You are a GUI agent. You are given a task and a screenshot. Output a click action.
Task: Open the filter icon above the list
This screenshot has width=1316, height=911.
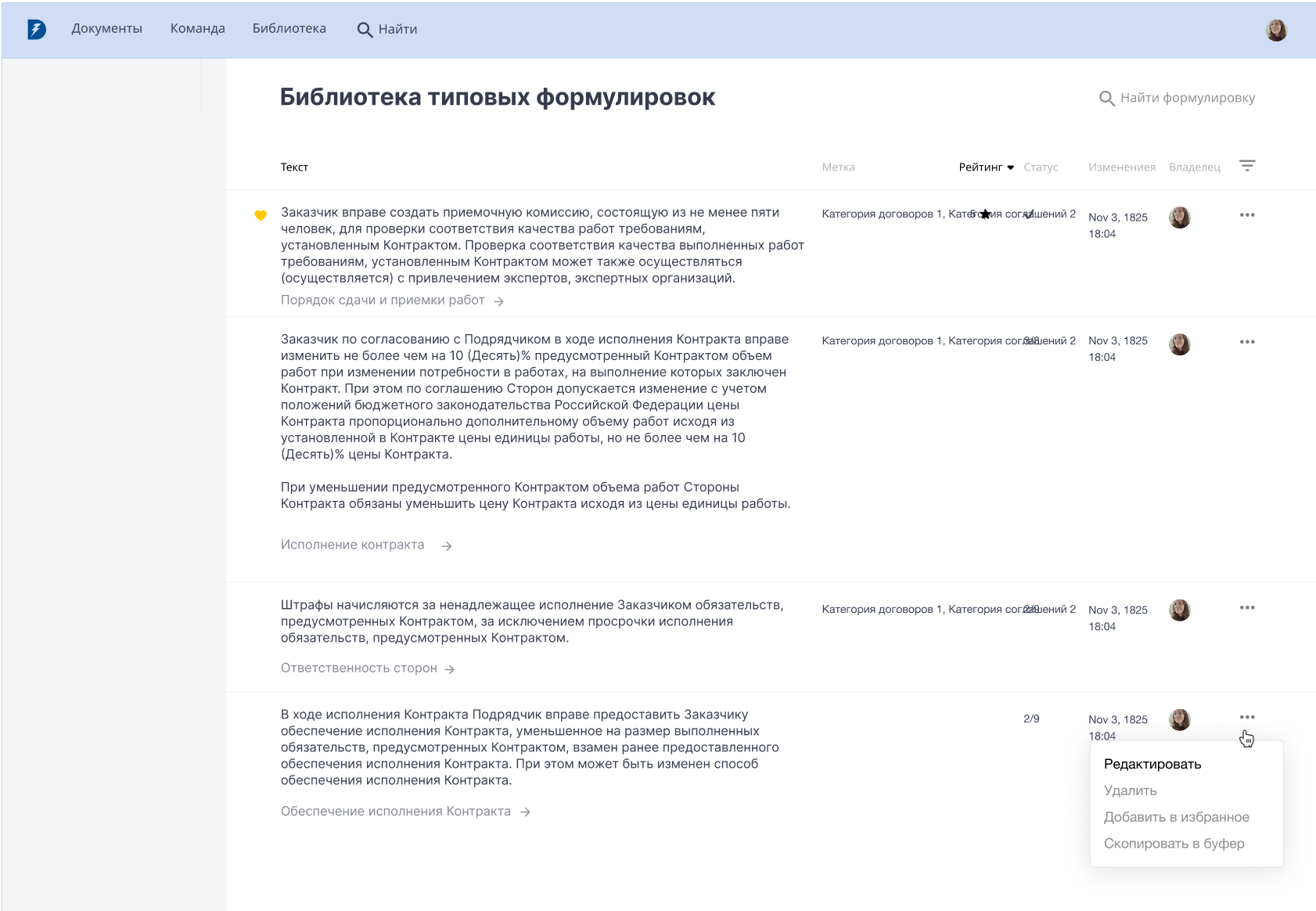(x=1248, y=165)
